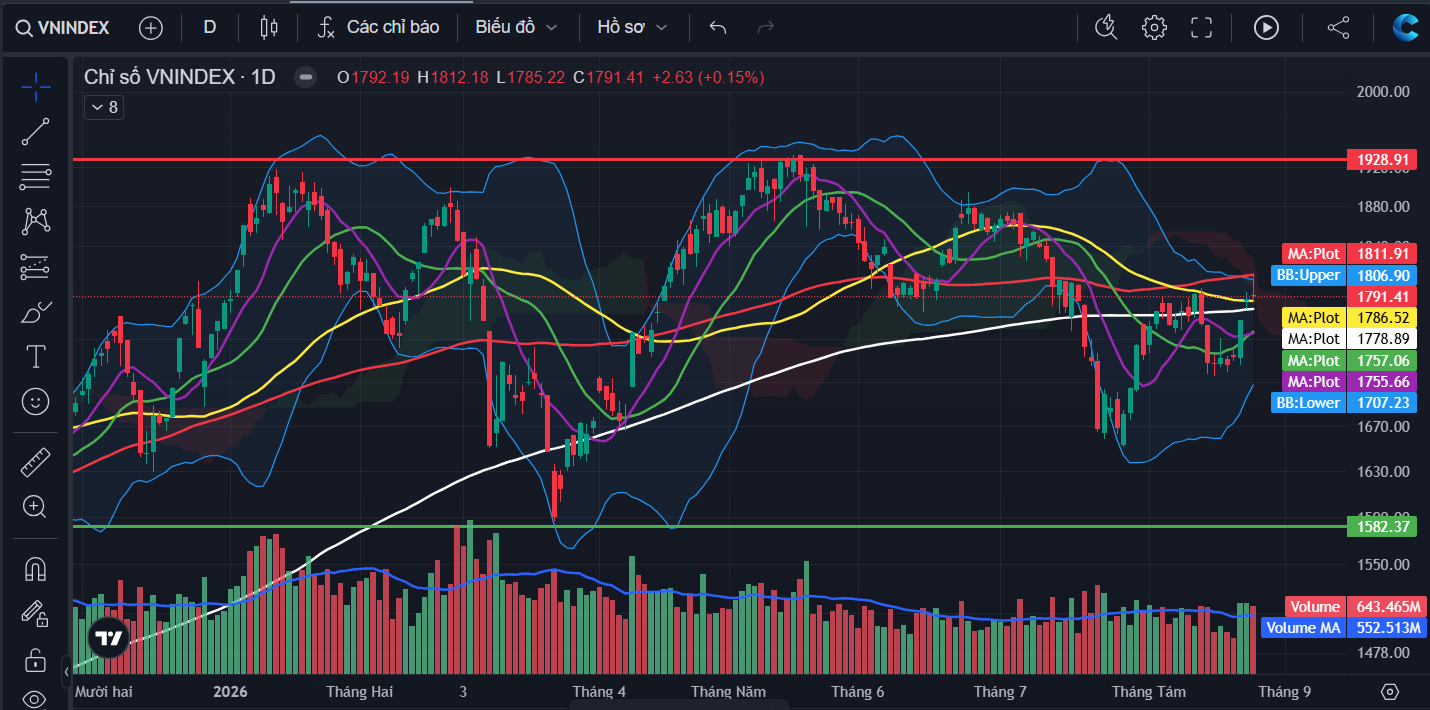The height and width of the screenshot is (710, 1430).
Task: Click the closing value C1791.41 in header
Action: click(609, 77)
